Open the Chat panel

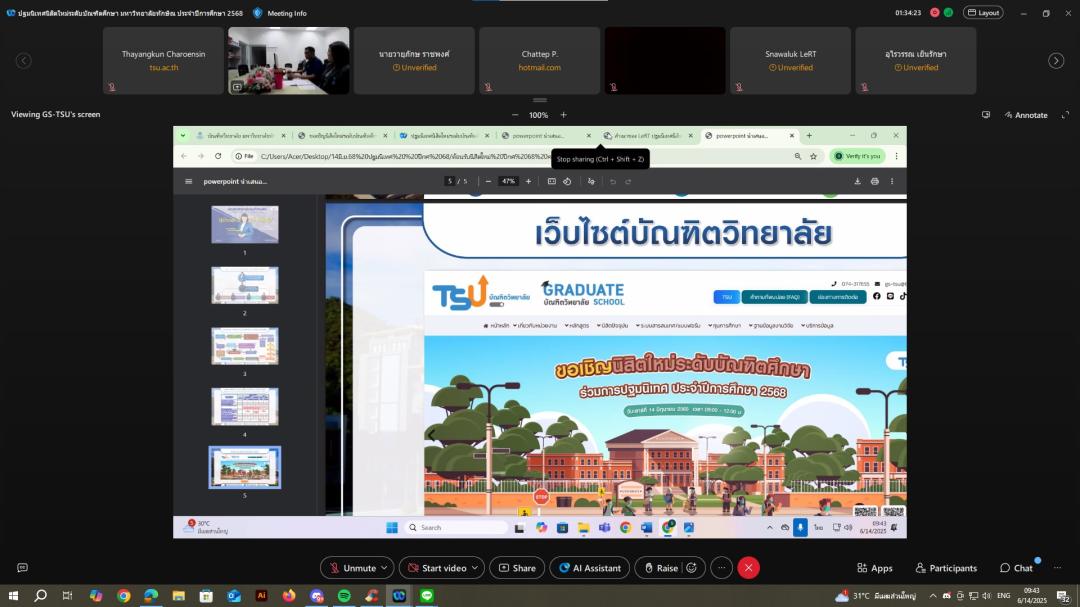coord(1017,568)
